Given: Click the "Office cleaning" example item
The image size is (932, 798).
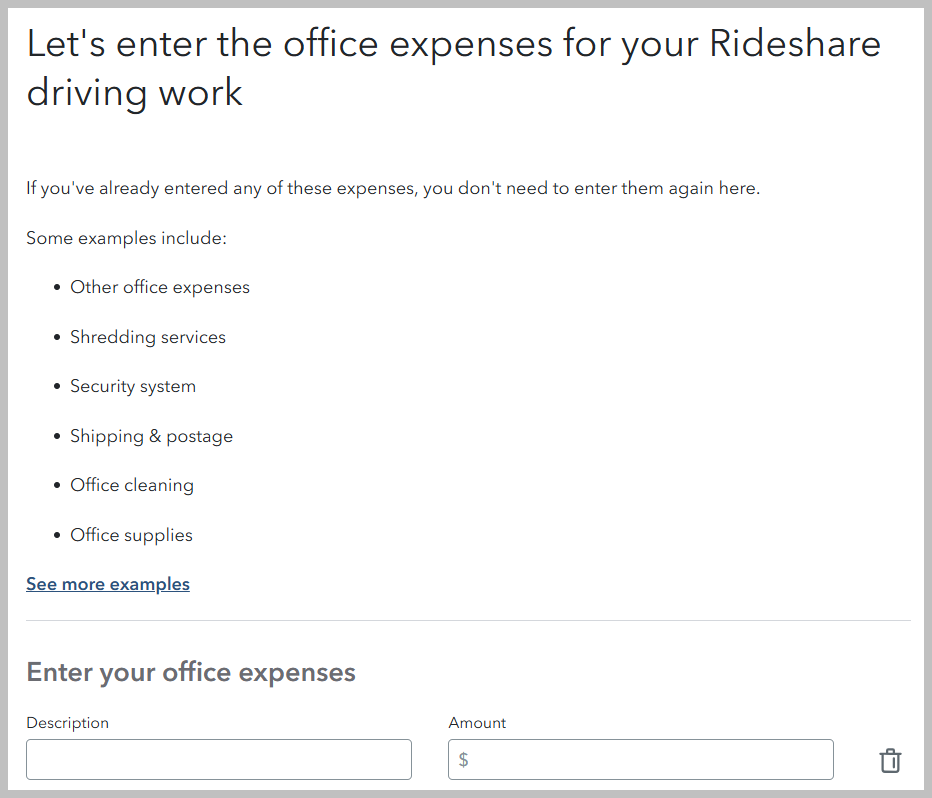Looking at the screenshot, I should [132, 486].
